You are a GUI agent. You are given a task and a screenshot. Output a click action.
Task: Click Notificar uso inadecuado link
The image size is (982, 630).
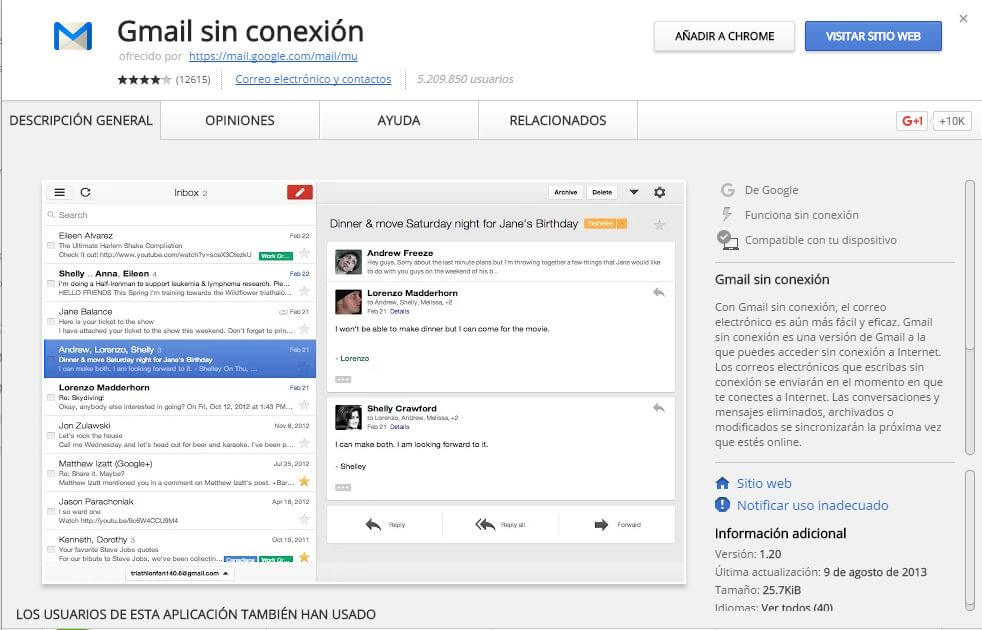(812, 505)
